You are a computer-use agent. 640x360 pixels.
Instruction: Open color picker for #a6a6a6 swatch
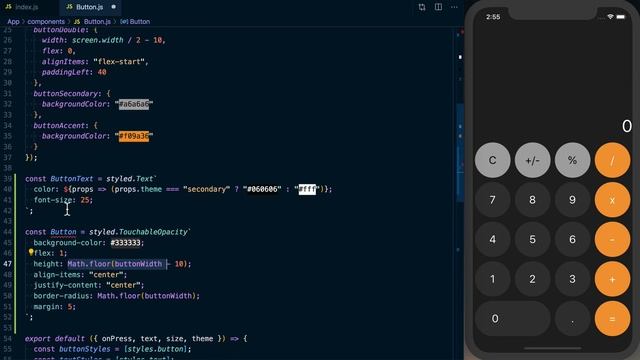(134, 104)
